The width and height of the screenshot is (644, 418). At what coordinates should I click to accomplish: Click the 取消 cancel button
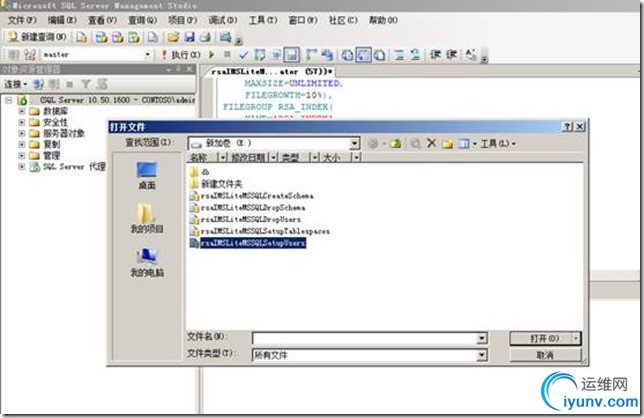(x=545, y=355)
